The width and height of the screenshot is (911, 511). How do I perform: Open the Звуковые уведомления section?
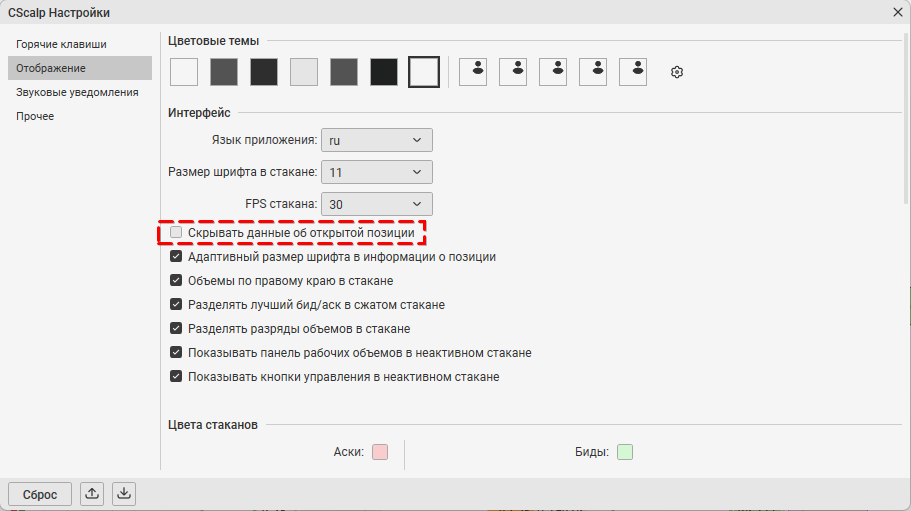coord(80,92)
